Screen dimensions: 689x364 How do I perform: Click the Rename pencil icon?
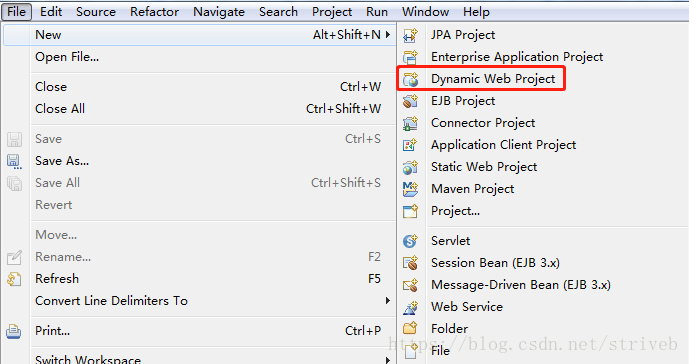pos(14,257)
